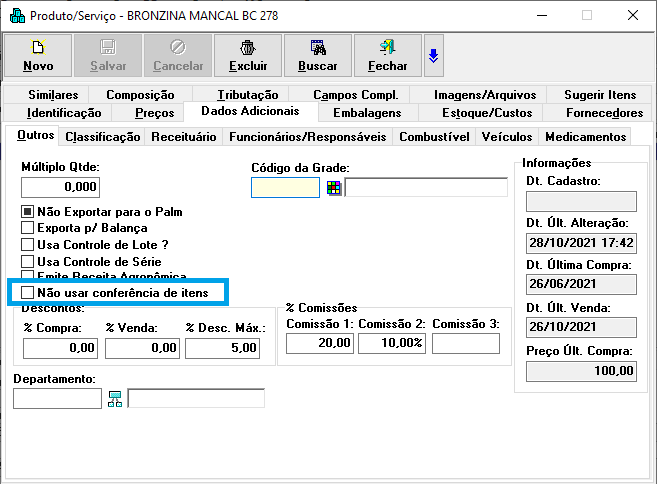
Task: Open the Departamento lookup tree icon
Action: tap(115, 399)
